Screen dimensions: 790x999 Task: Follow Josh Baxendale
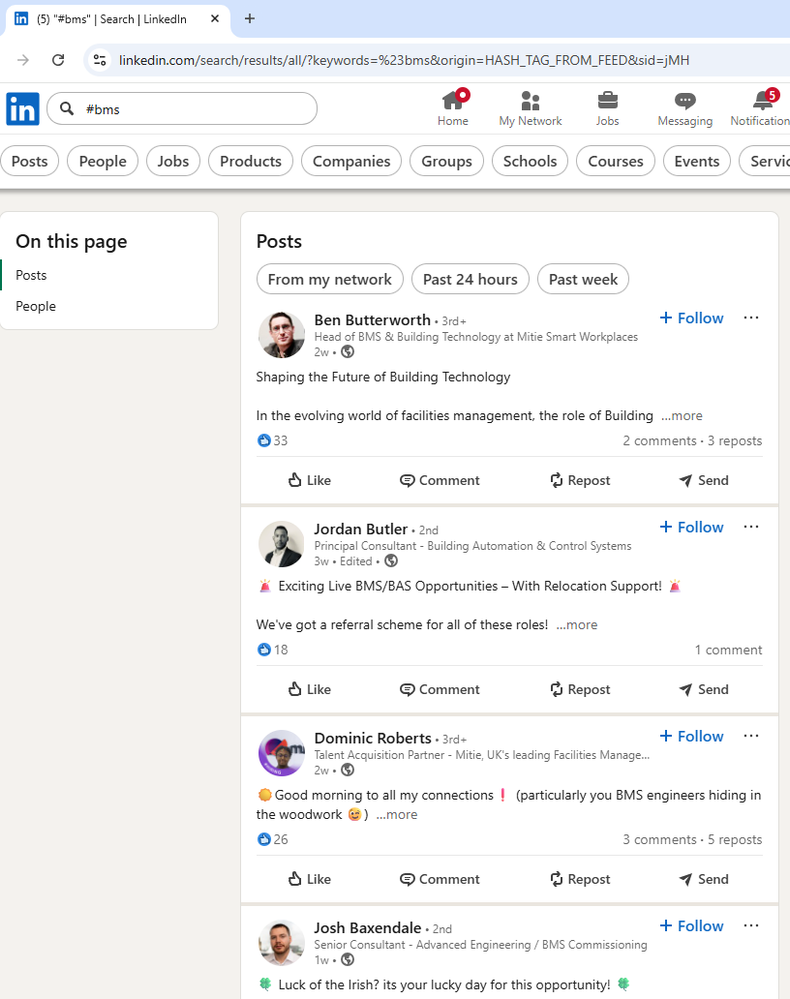[691, 926]
